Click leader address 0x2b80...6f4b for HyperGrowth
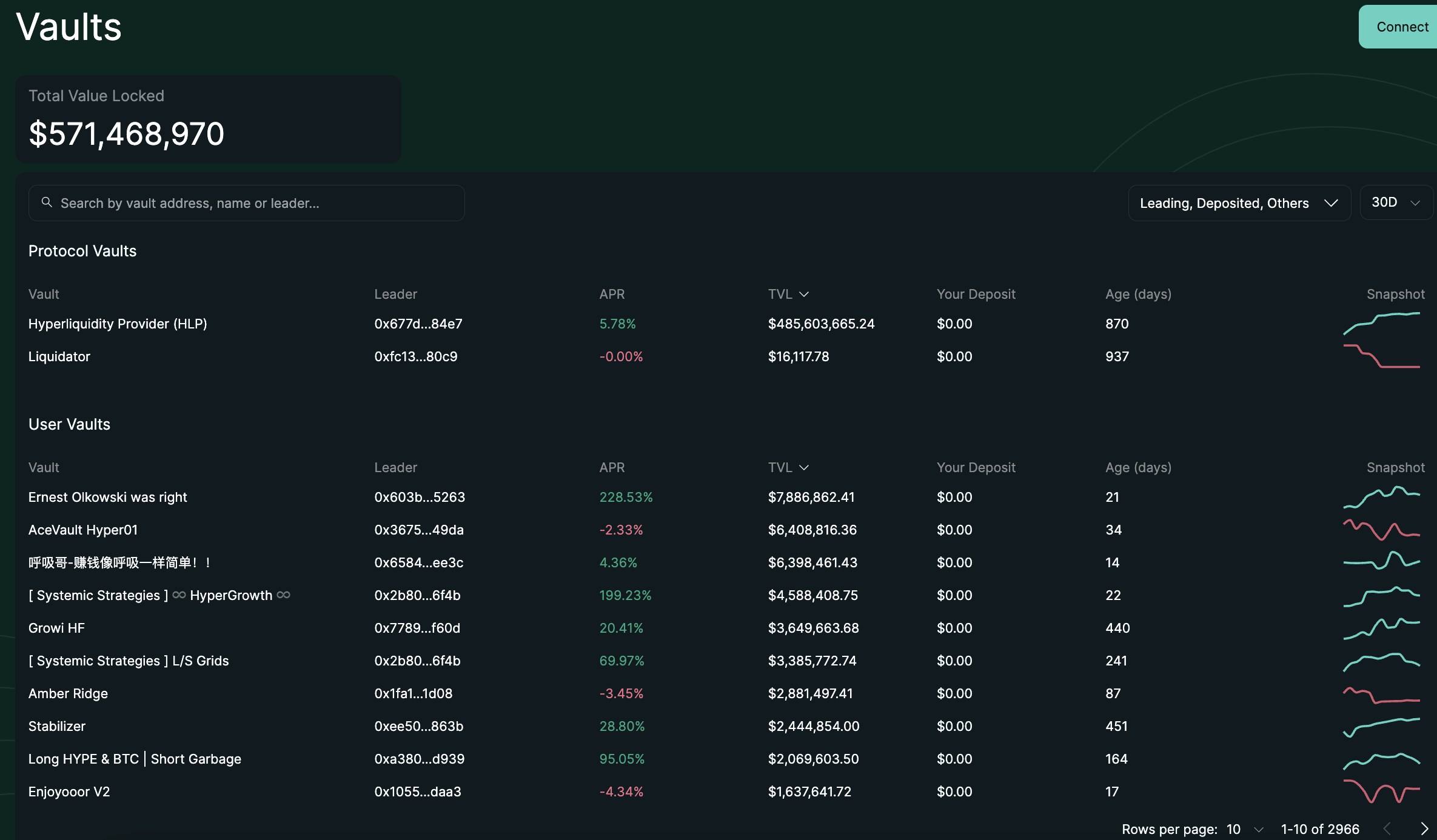Viewport: 1437px width, 840px height. pos(417,595)
